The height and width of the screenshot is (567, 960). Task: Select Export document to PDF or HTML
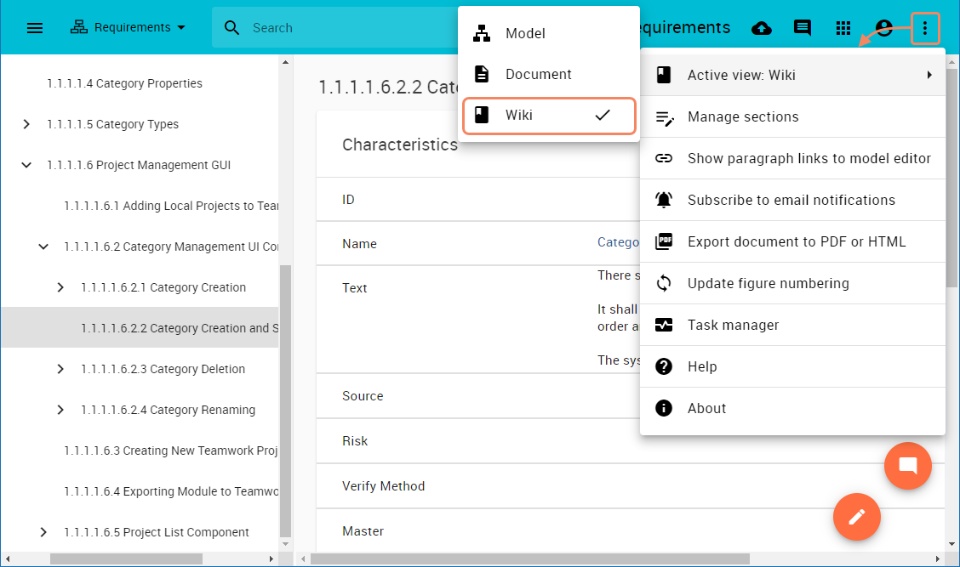click(x=792, y=242)
